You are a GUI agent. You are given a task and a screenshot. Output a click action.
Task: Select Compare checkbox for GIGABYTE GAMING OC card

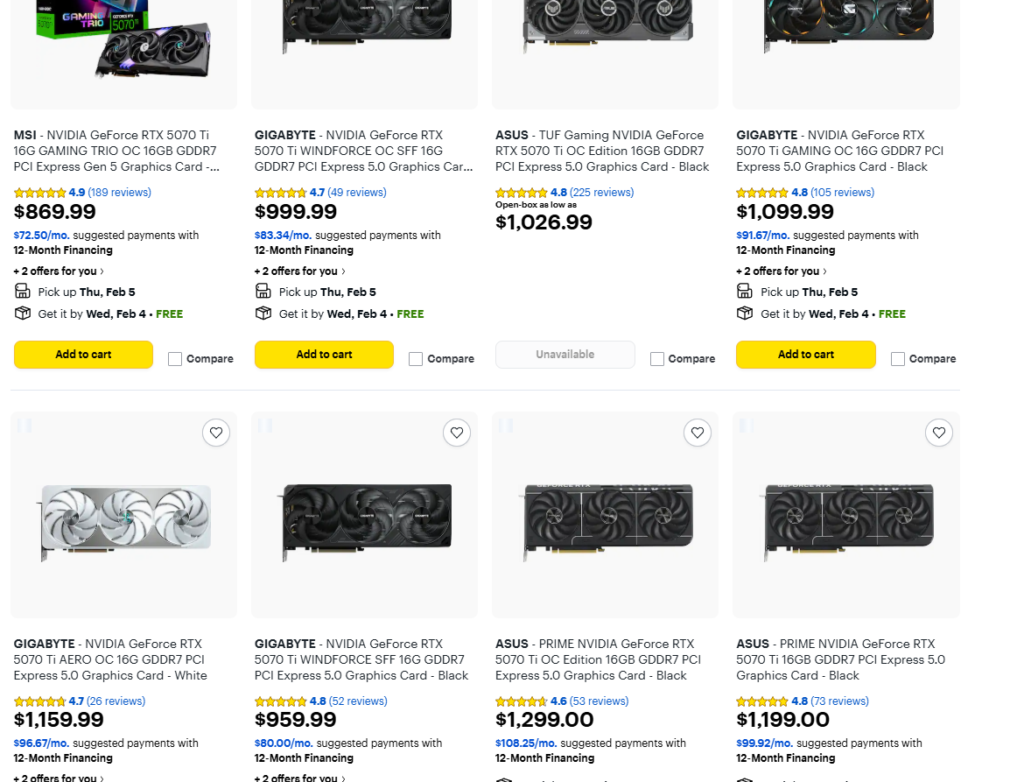pyautogui.click(x=898, y=359)
